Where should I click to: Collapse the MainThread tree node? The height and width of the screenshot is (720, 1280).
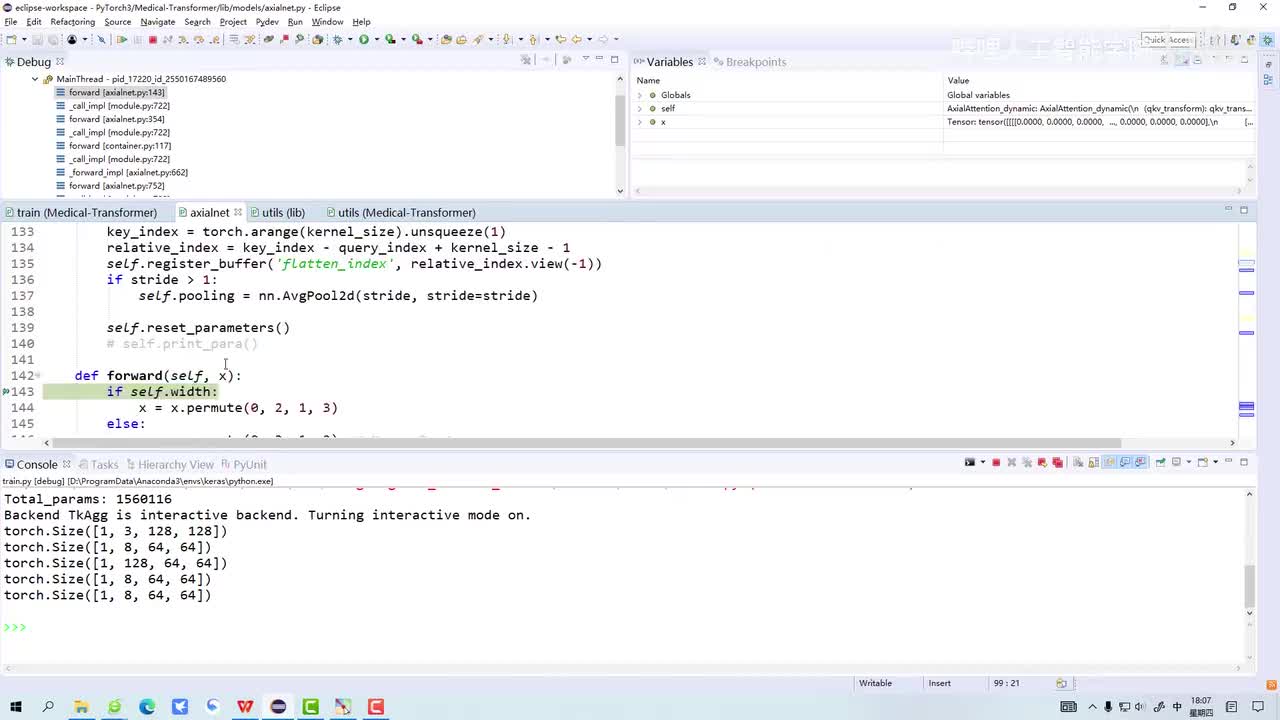point(35,79)
